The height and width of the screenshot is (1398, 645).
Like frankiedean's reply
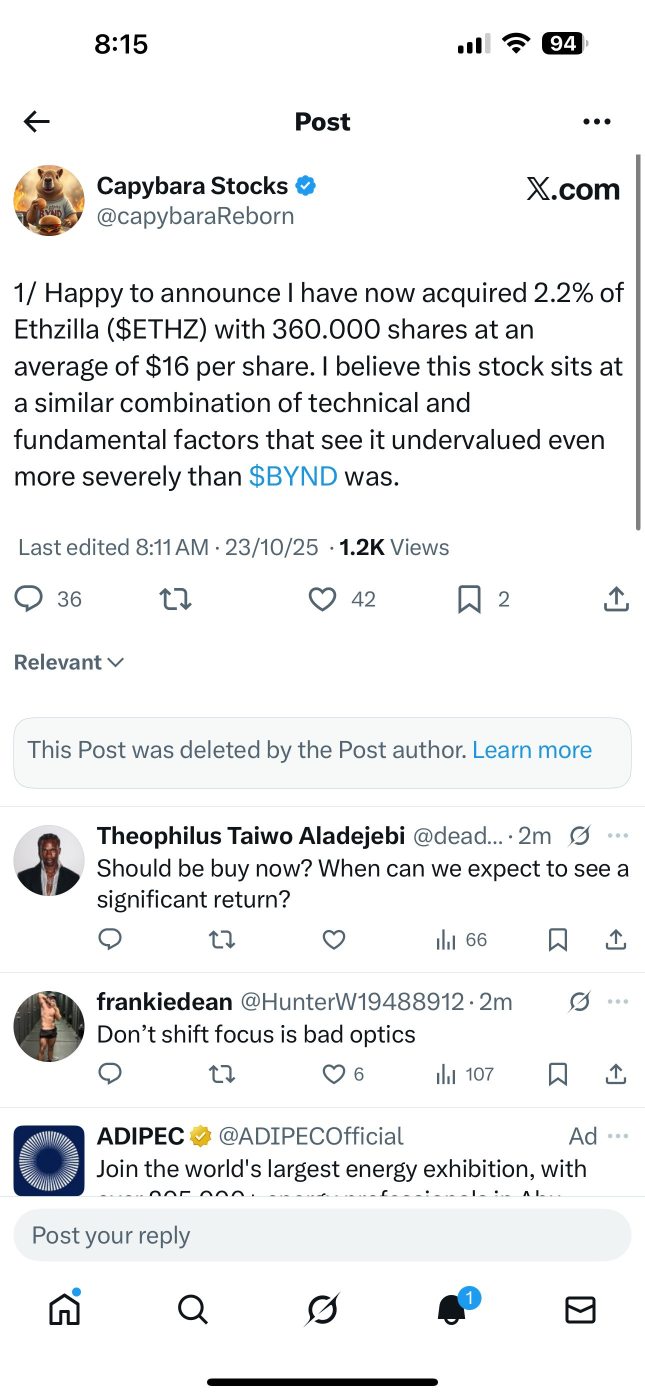(334, 1074)
